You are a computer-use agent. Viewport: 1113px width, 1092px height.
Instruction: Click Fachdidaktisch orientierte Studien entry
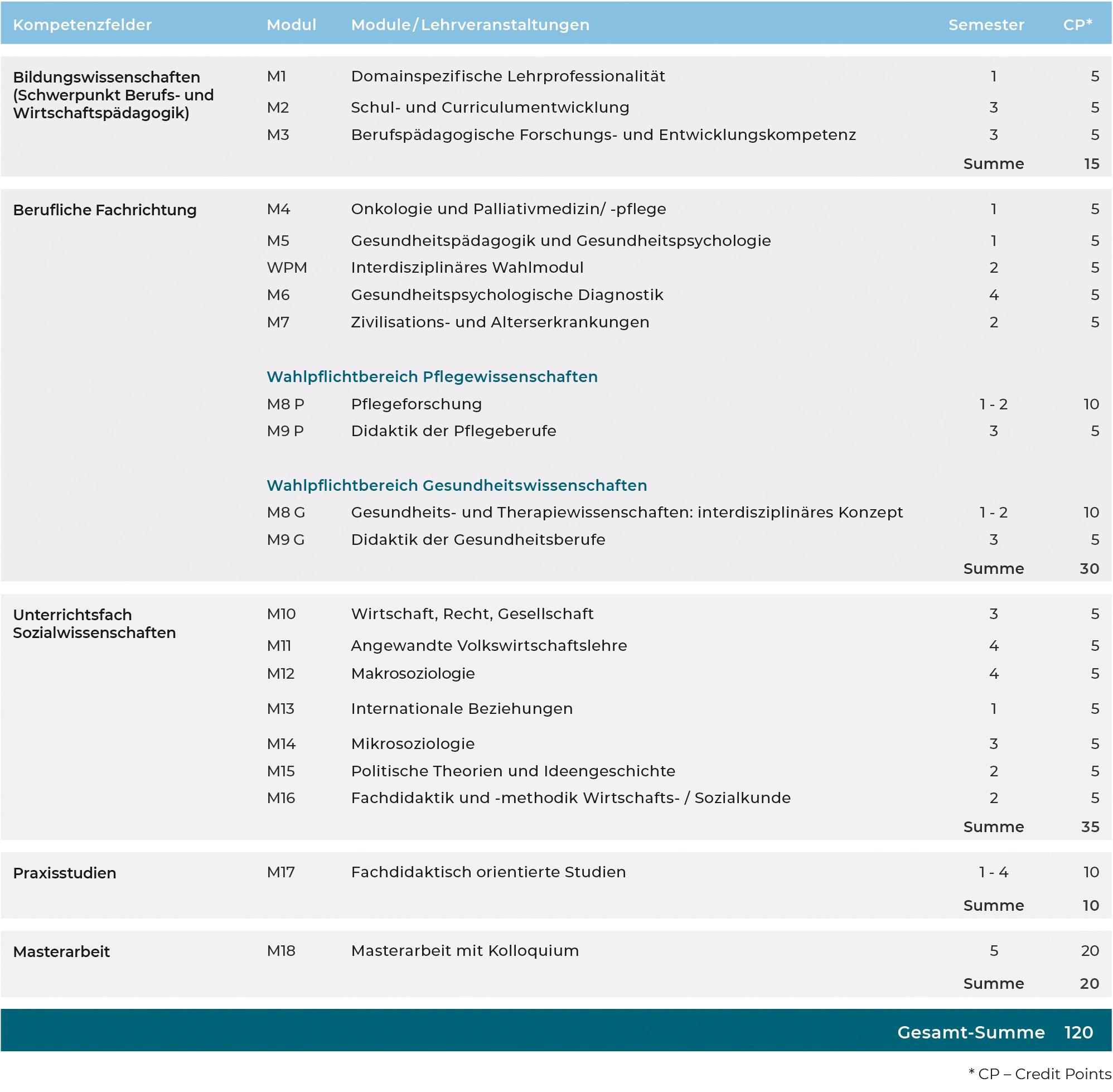coord(488,872)
